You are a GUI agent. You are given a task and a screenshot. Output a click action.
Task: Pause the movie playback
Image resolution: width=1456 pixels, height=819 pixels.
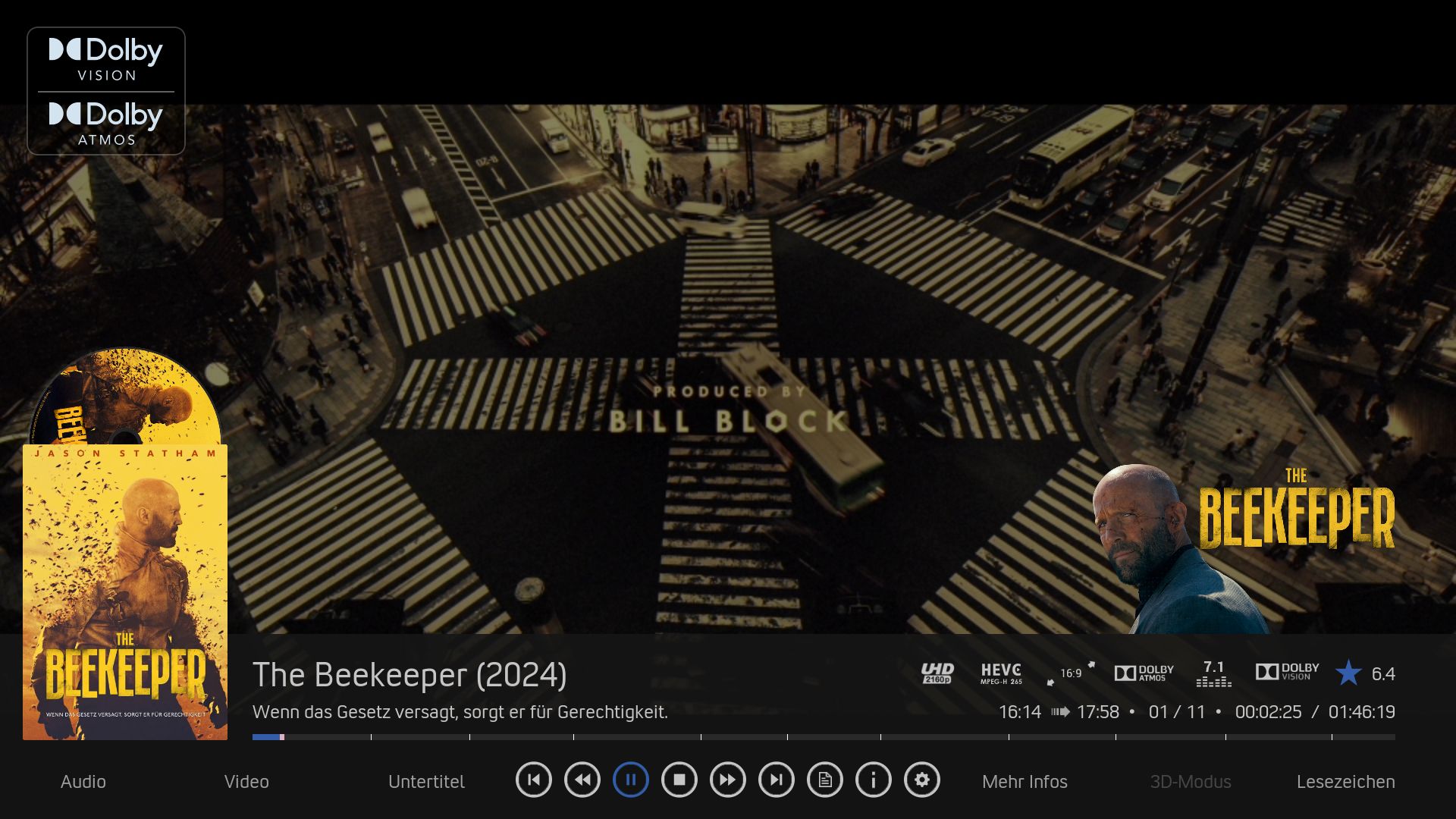pos(631,780)
